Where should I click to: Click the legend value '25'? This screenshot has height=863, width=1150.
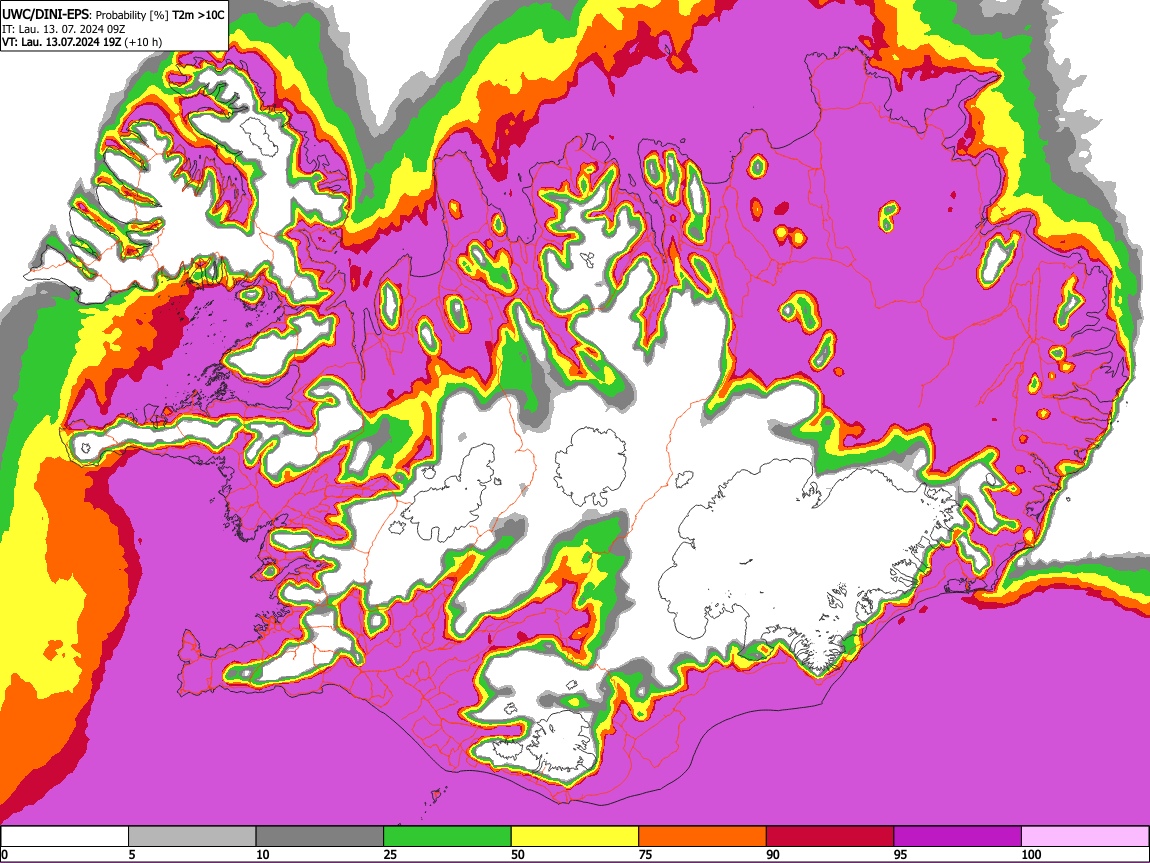click(390, 854)
